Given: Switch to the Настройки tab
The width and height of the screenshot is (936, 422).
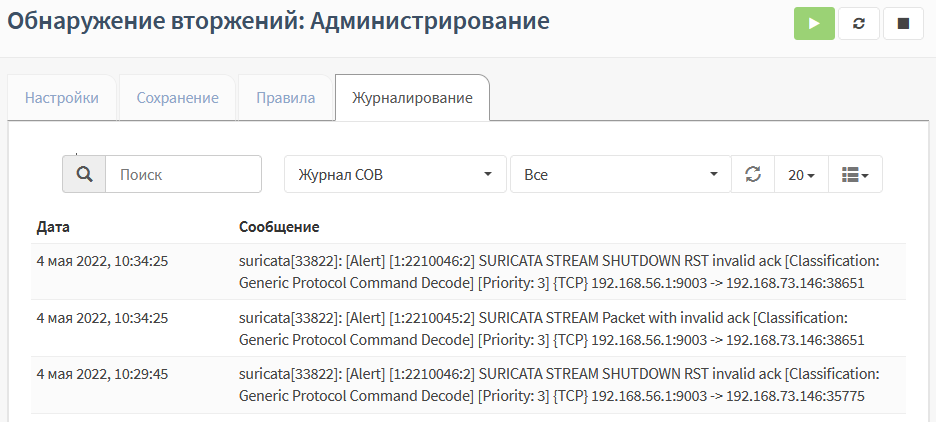Looking at the screenshot, I should click(x=62, y=98).
